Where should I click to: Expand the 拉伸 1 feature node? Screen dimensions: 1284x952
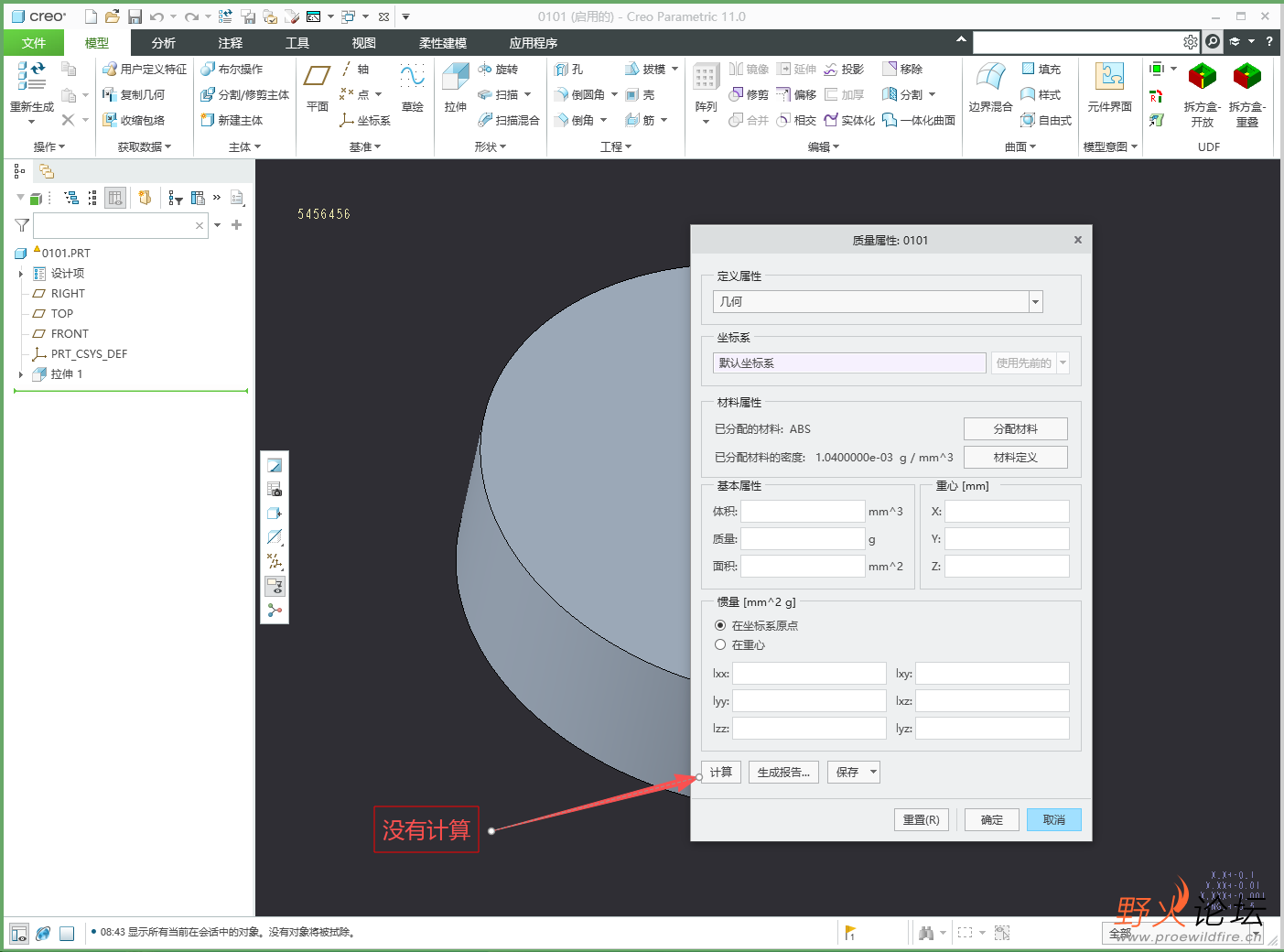[x=21, y=374]
